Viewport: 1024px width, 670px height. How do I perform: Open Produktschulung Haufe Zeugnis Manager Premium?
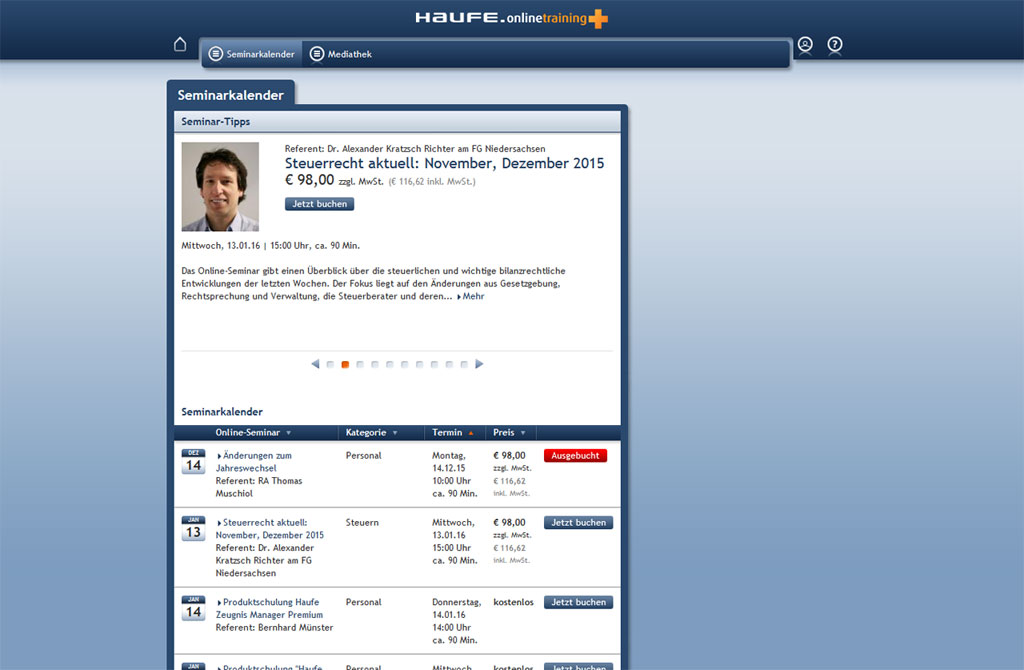coord(269,609)
